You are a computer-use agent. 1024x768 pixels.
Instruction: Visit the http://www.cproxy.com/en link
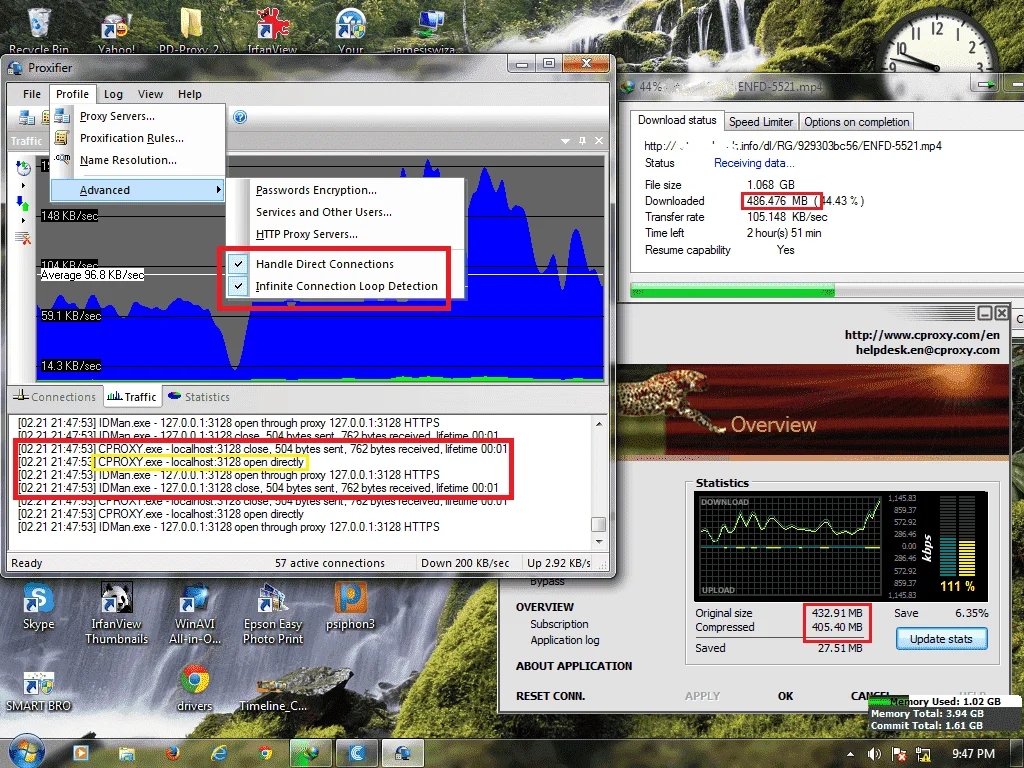[x=921, y=334]
